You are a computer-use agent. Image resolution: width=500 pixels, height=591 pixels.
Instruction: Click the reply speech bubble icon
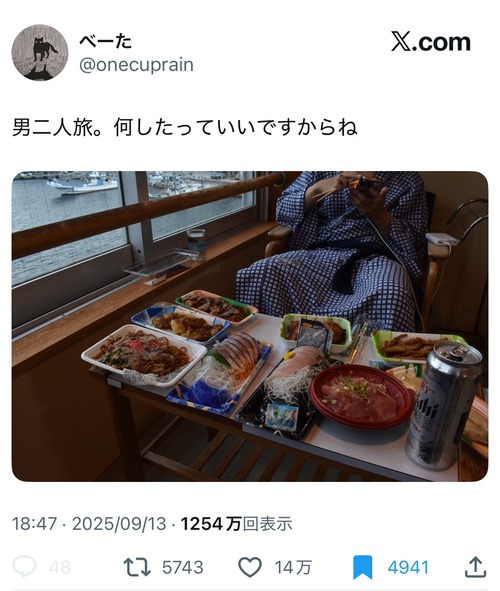pyautogui.click(x=24, y=567)
